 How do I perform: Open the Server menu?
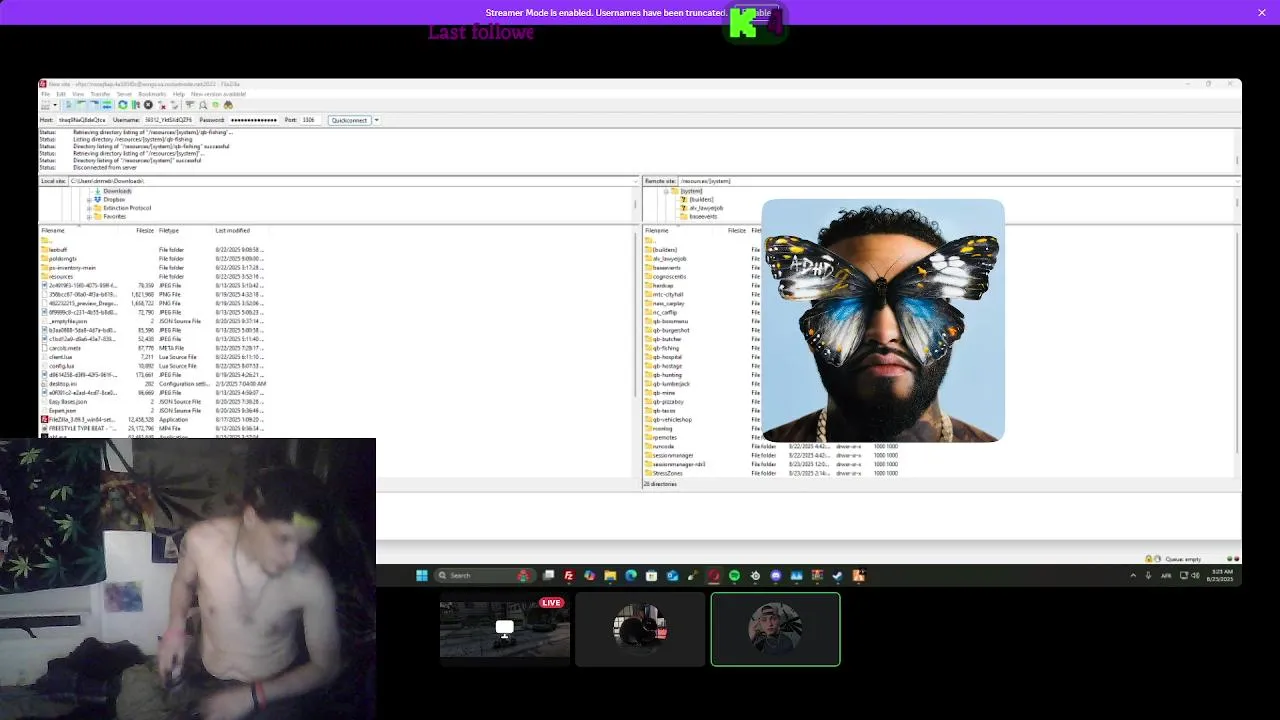(124, 94)
